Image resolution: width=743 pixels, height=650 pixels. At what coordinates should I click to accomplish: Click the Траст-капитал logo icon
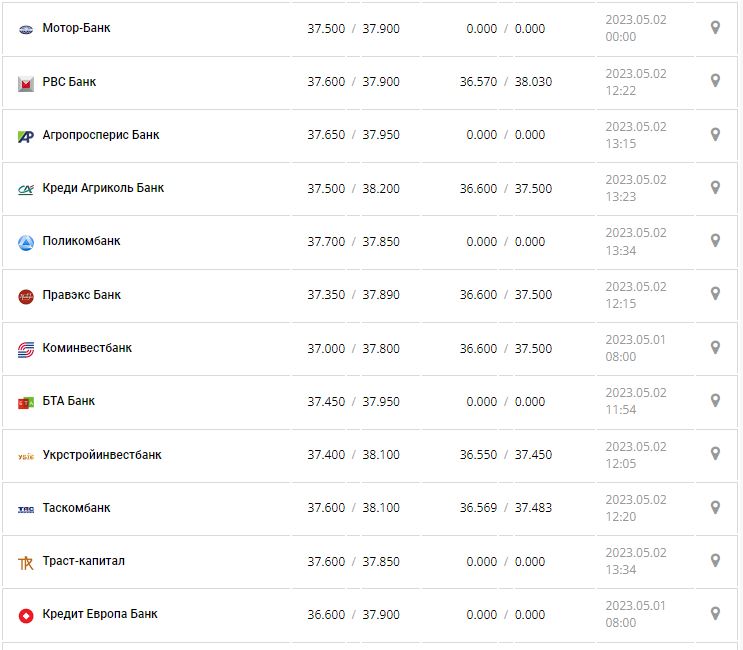[26, 562]
